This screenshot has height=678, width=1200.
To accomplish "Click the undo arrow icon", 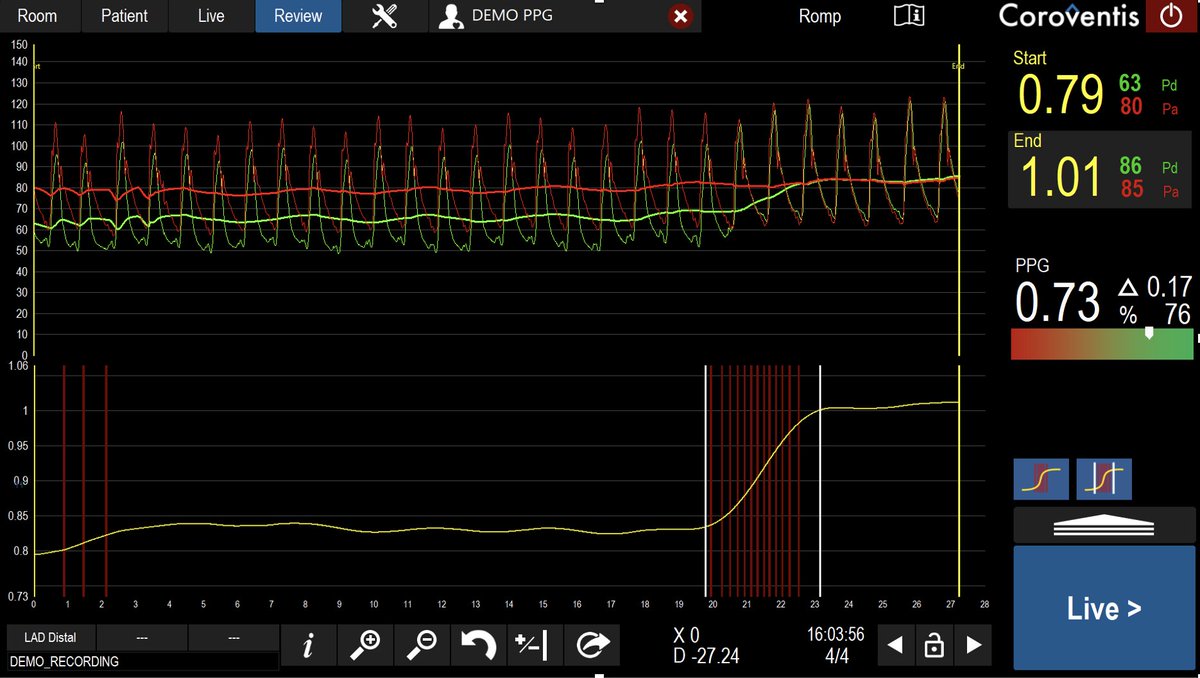I will pyautogui.click(x=479, y=646).
